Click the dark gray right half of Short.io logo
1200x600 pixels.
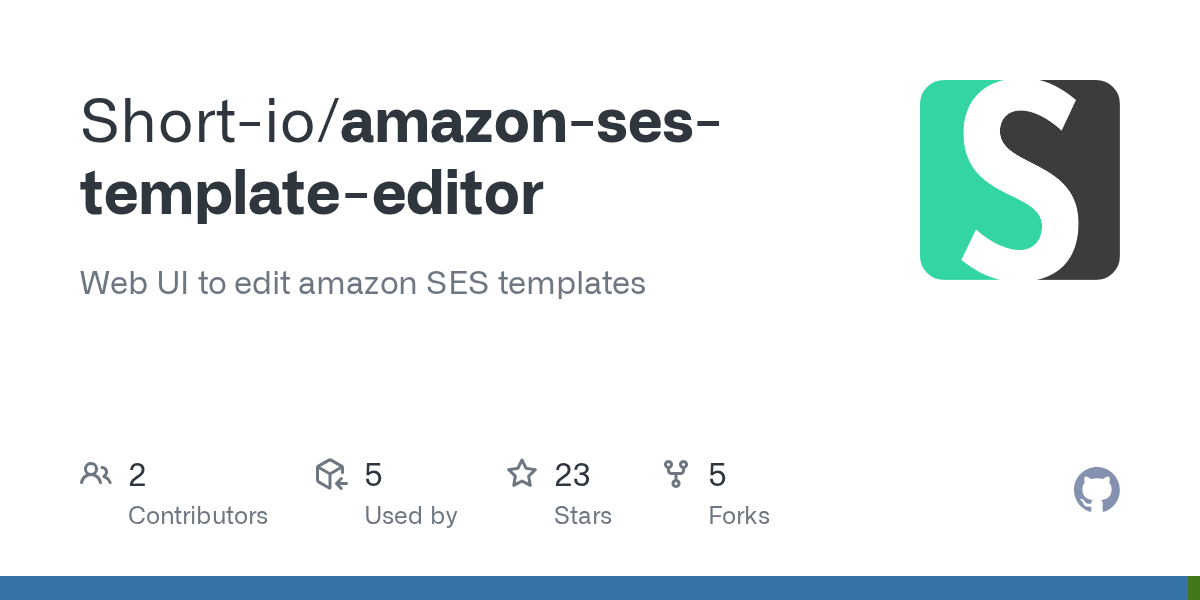coord(1098,180)
